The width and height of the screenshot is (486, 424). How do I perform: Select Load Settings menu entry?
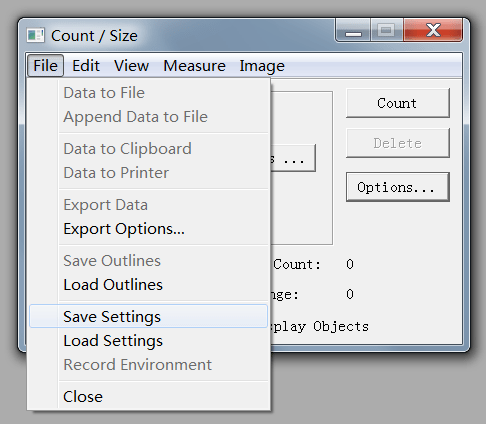[x=148, y=341]
